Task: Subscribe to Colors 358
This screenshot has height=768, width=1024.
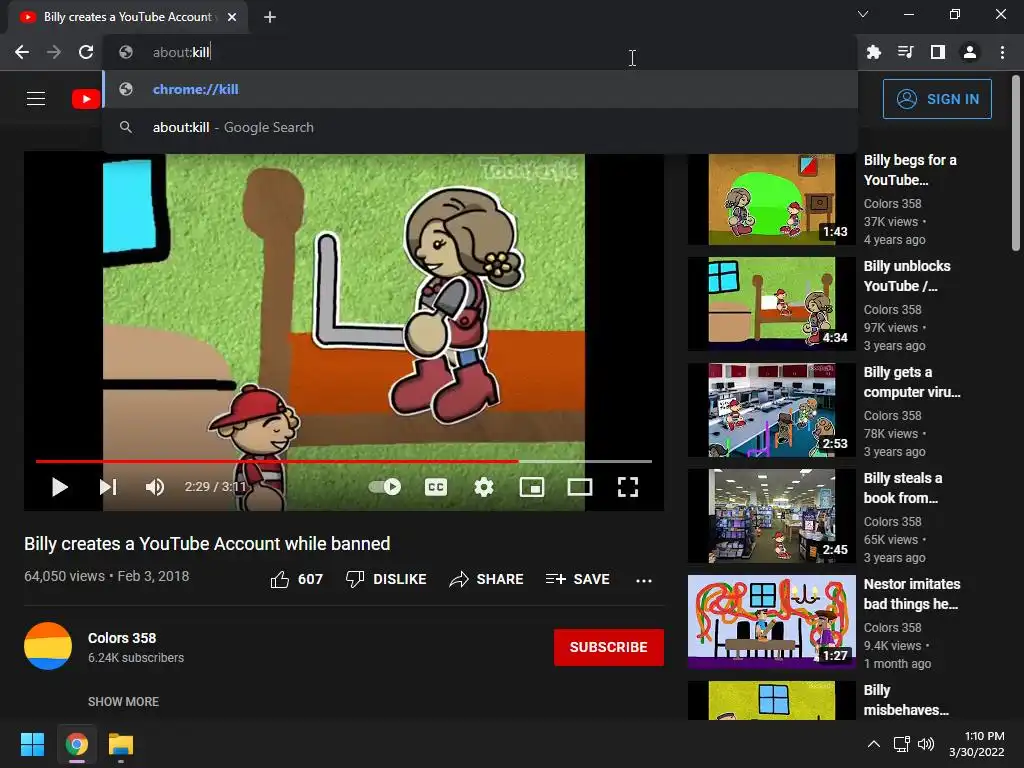Action: [x=609, y=647]
